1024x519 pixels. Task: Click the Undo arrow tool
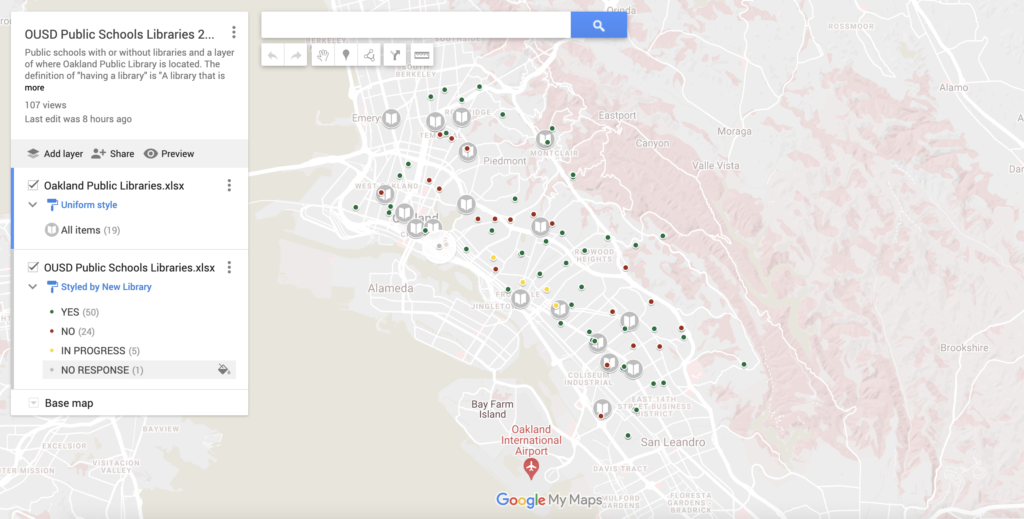click(273, 55)
